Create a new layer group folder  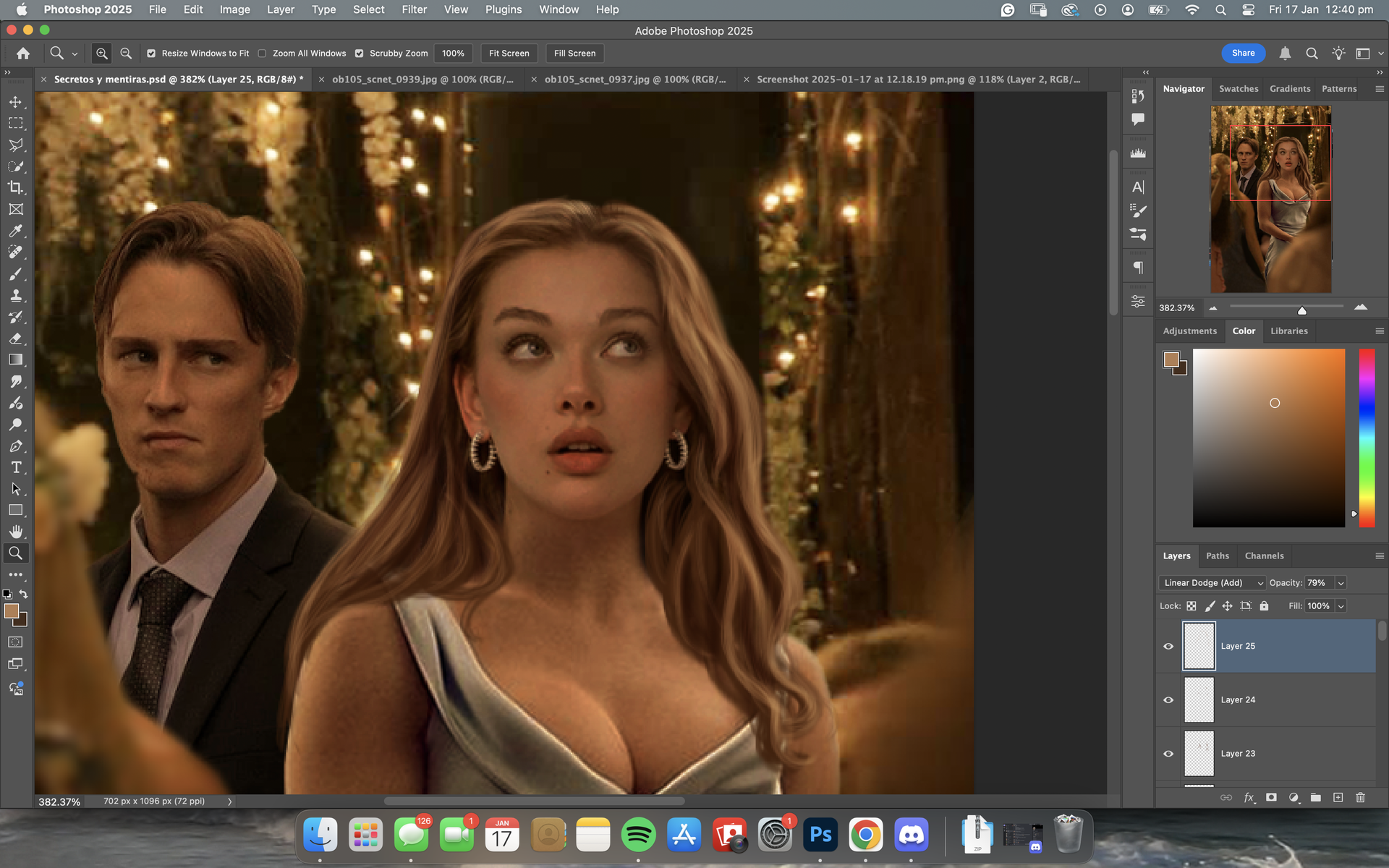[x=1315, y=797]
